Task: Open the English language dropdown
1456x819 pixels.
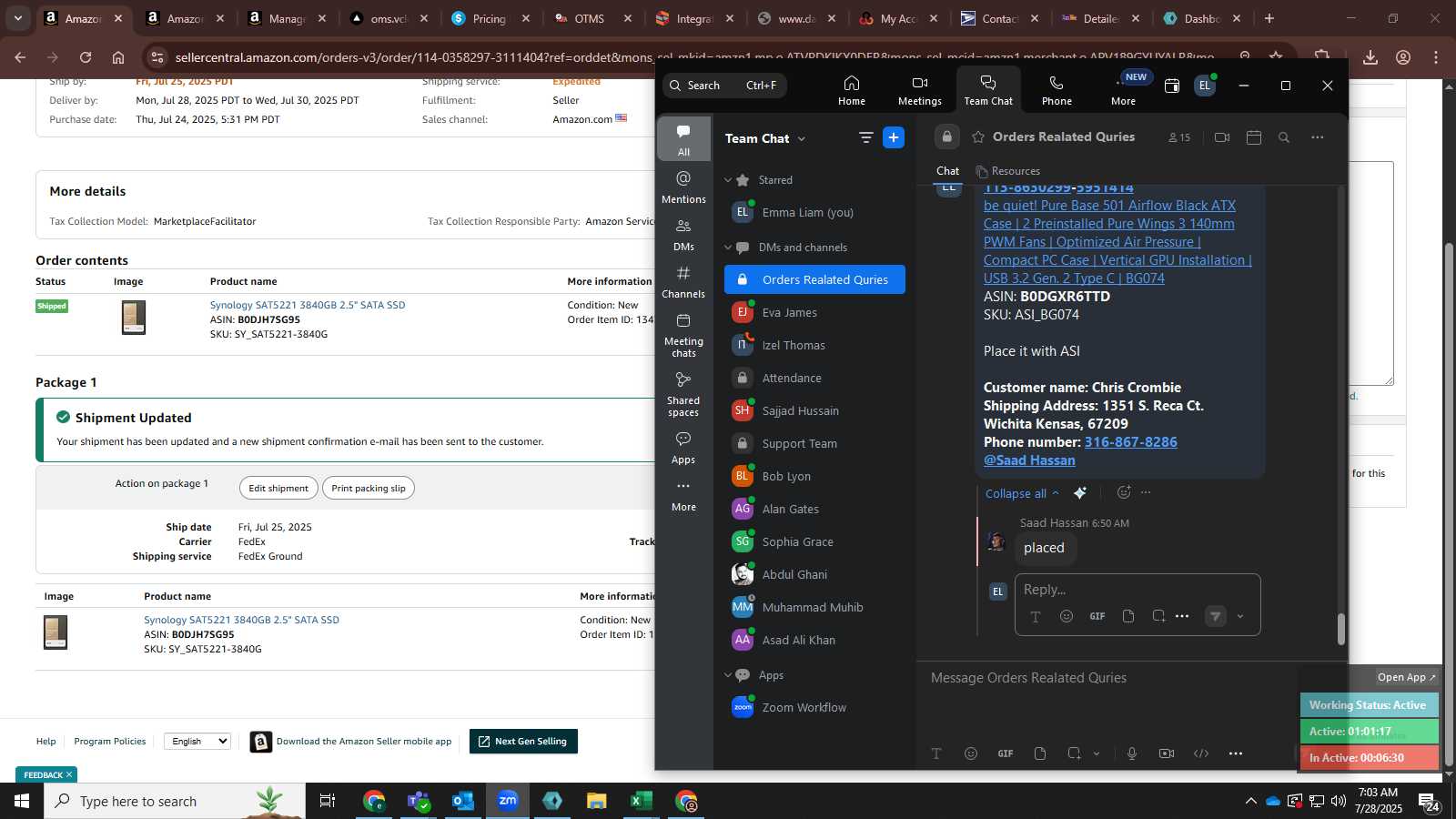Action: click(197, 741)
